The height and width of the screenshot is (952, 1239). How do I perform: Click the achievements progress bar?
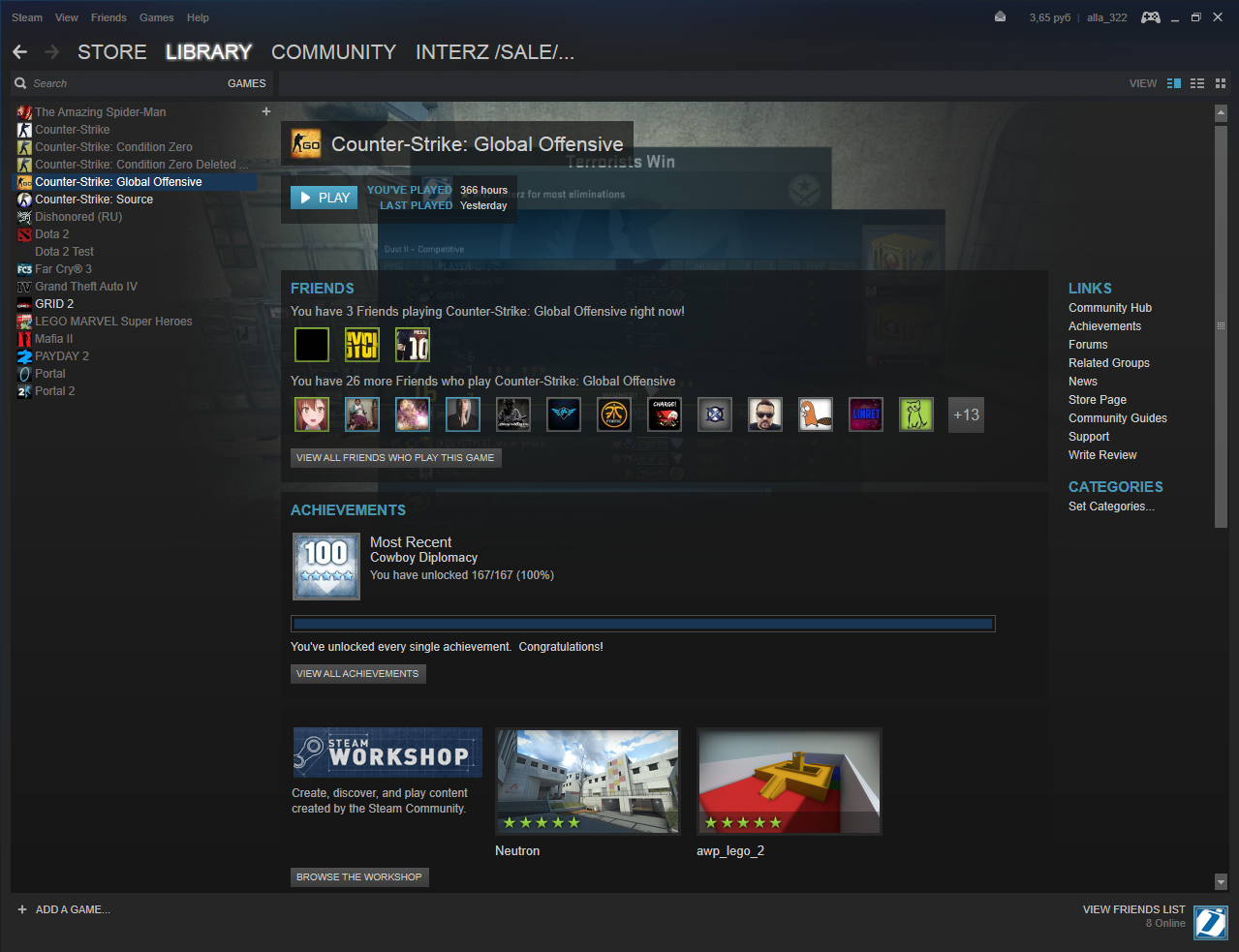click(643, 624)
